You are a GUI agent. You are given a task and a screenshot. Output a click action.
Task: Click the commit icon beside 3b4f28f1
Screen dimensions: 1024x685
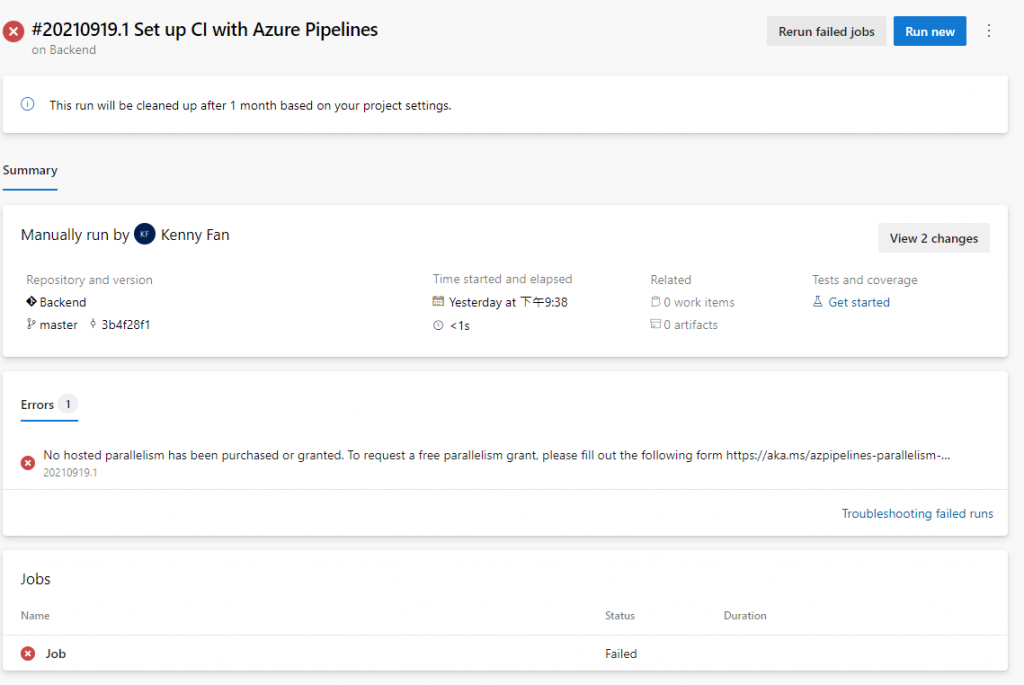tap(93, 325)
